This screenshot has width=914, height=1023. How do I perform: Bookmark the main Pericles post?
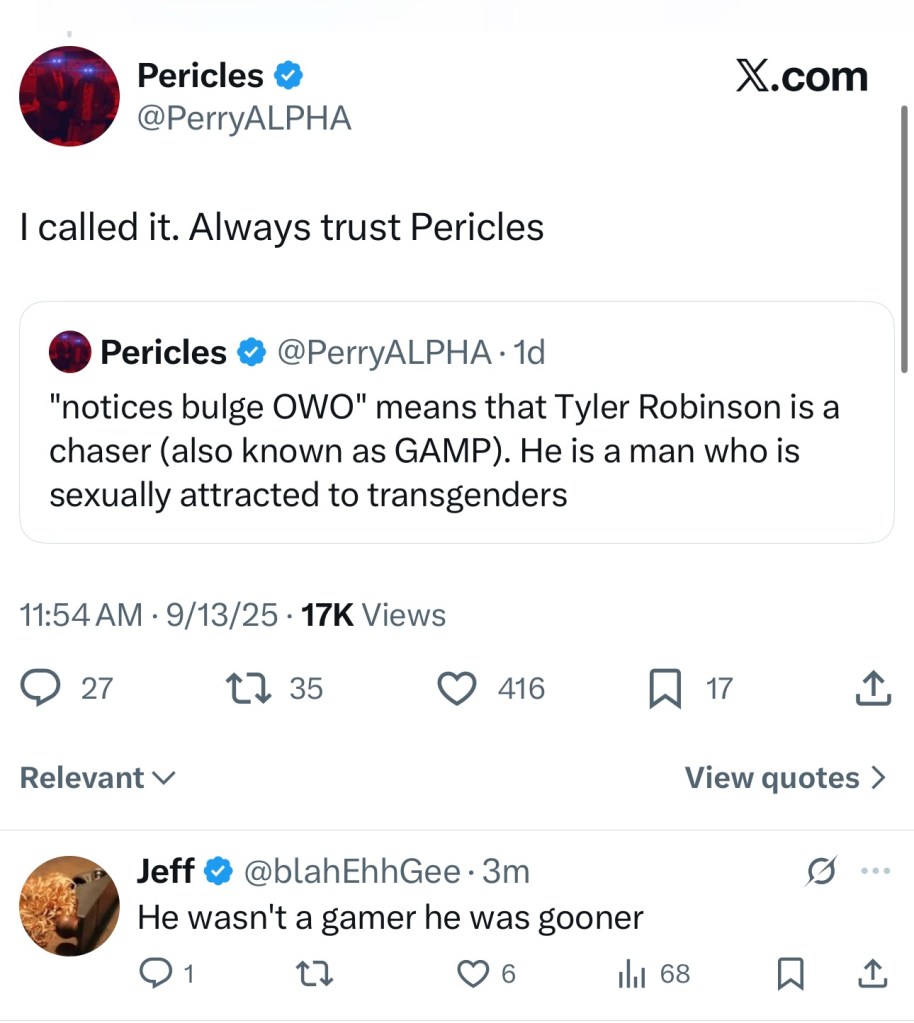(x=664, y=689)
